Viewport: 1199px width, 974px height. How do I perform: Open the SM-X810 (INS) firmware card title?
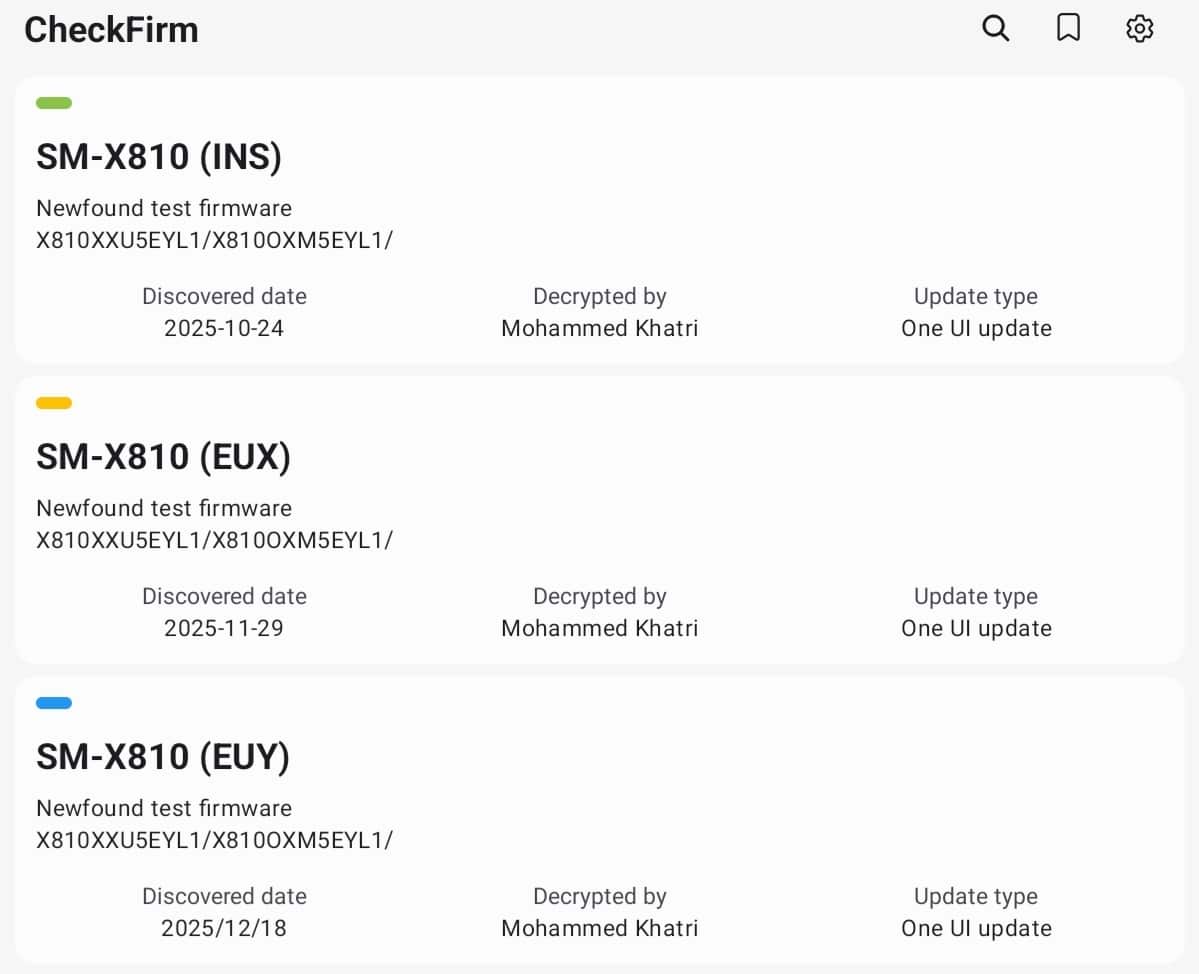click(x=160, y=157)
